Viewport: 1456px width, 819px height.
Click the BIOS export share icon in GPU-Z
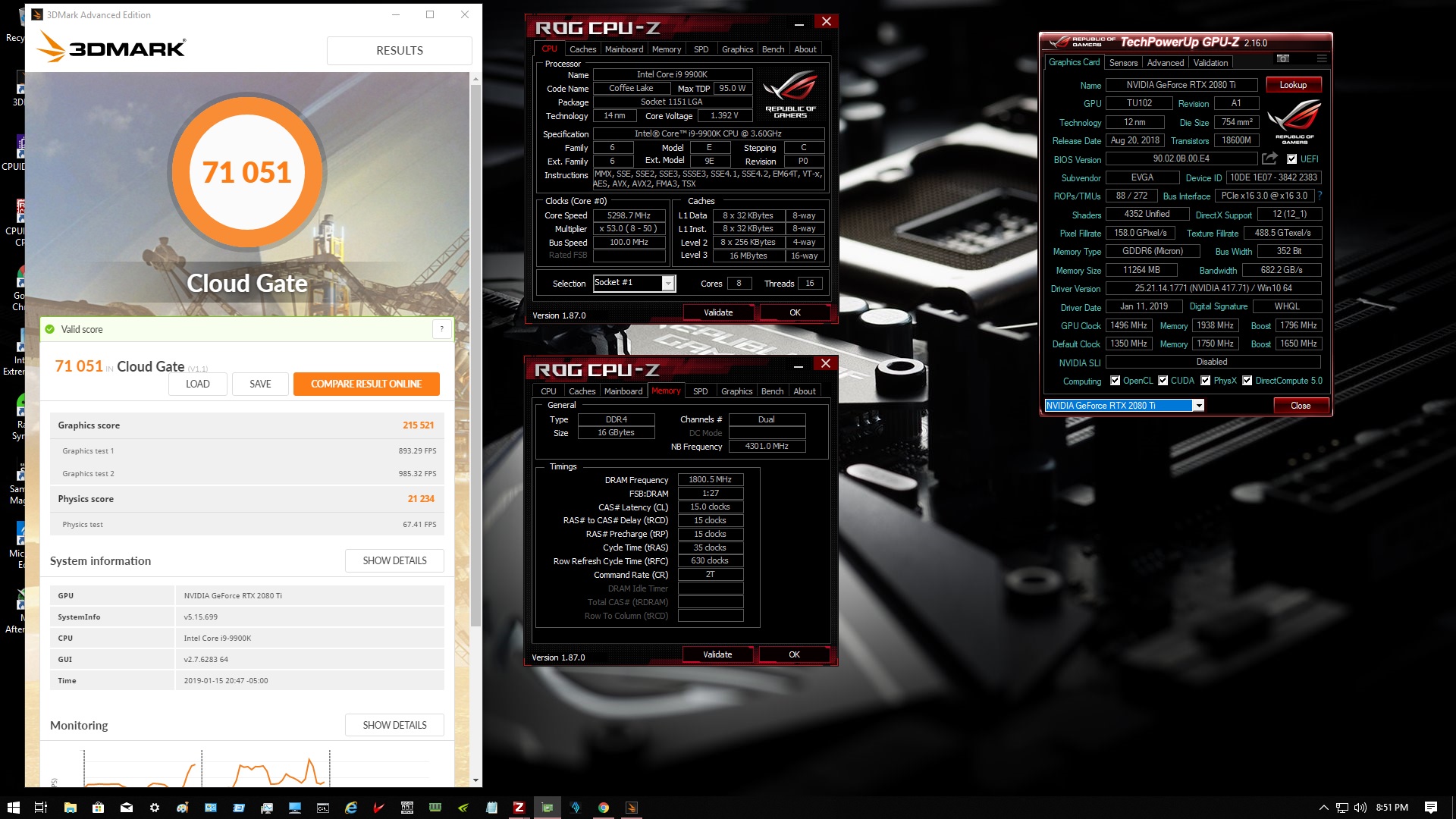pyautogui.click(x=1269, y=158)
